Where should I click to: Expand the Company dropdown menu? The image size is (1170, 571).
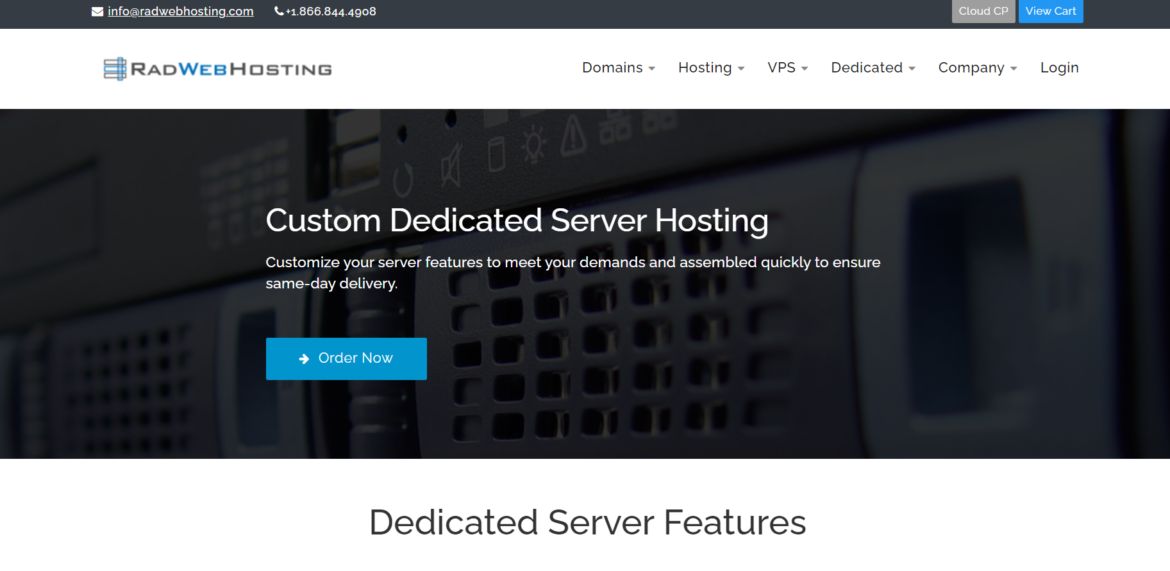coord(977,68)
